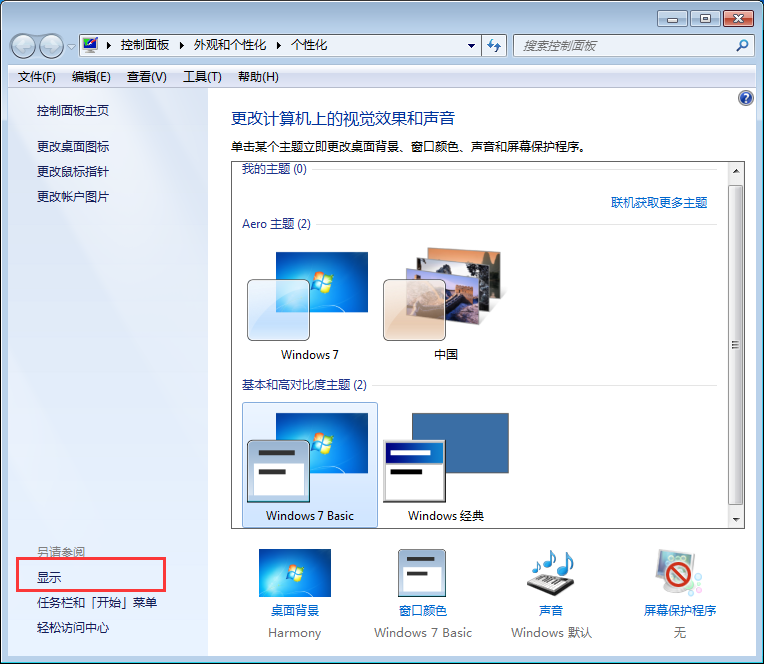Image resolution: width=764 pixels, height=664 pixels.
Task: Click the refresh button beside address bar
Action: (494, 46)
